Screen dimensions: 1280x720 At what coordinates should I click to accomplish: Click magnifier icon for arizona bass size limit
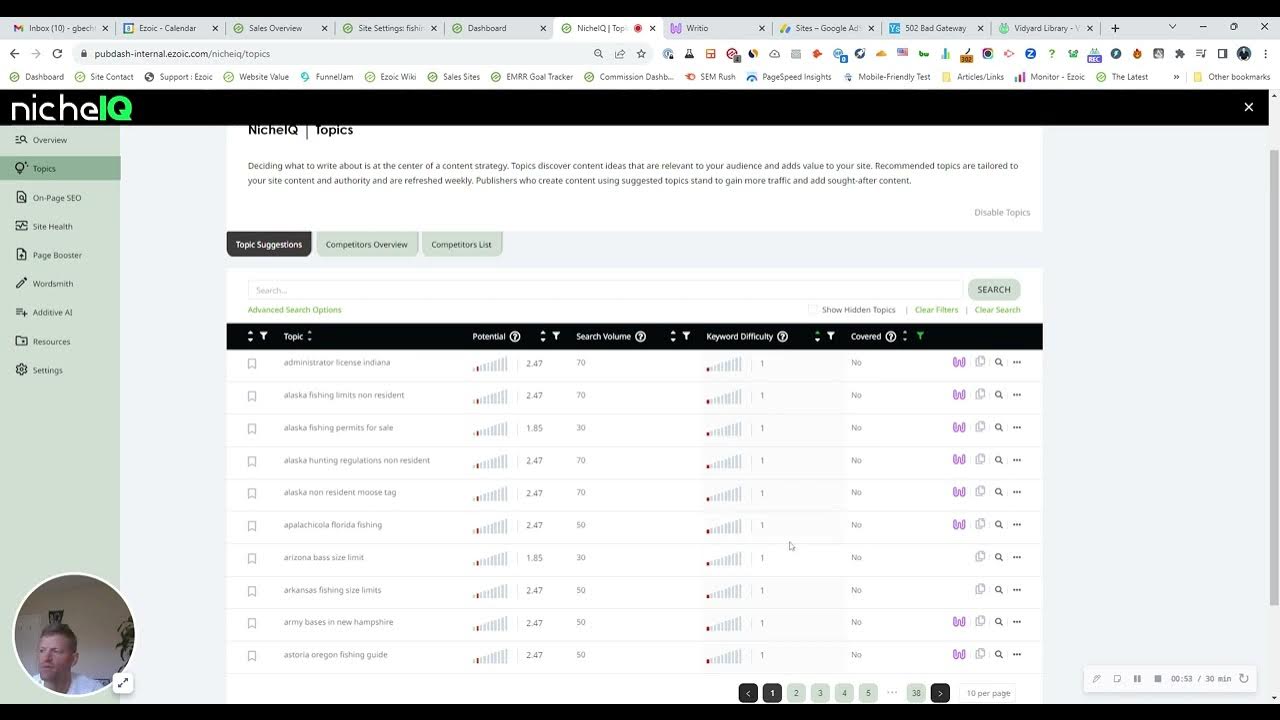click(998, 557)
